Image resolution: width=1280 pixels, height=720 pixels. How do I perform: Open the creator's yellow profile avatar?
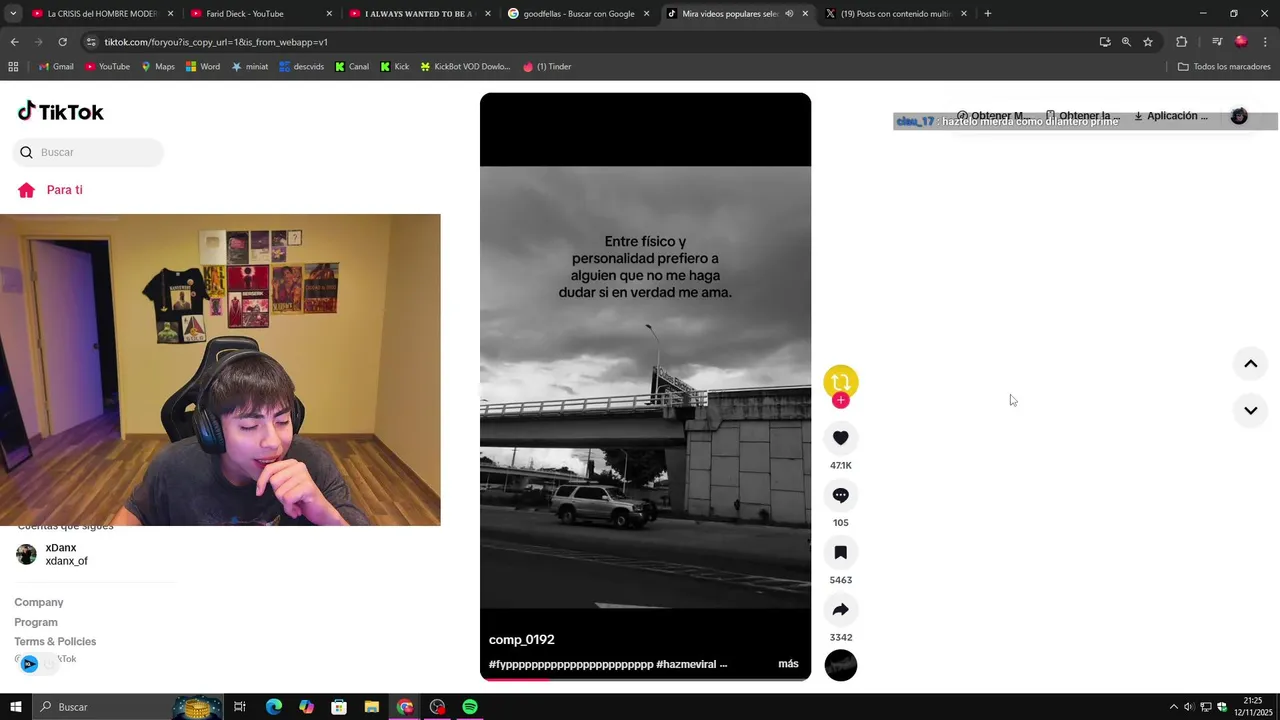coord(841,381)
